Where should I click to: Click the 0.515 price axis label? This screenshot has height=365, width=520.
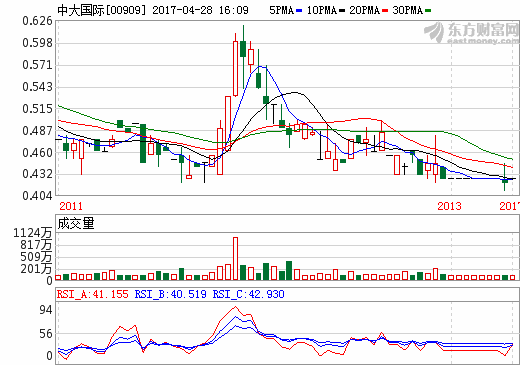click(38, 109)
